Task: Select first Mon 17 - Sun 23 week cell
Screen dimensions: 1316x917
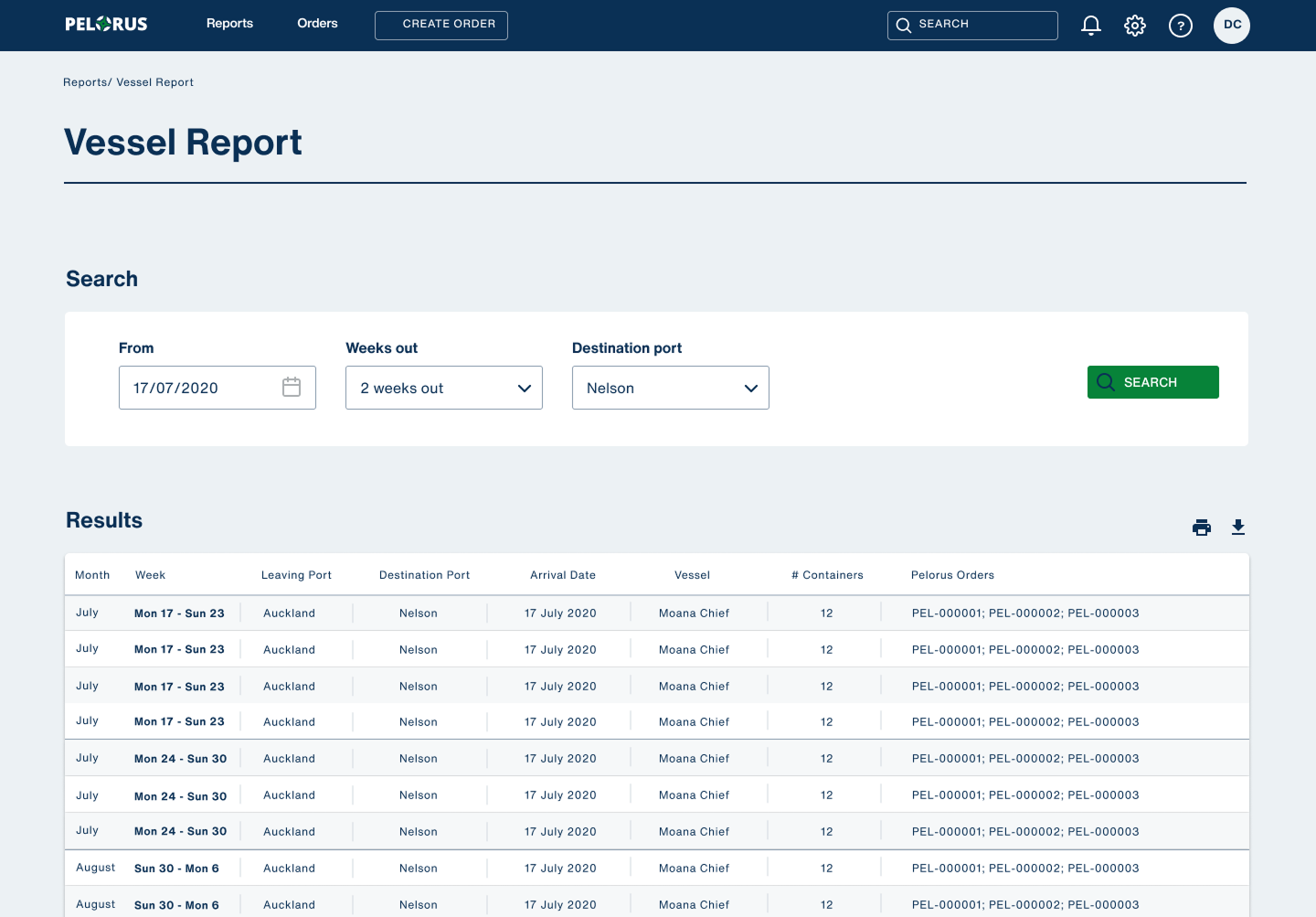Action: point(179,613)
